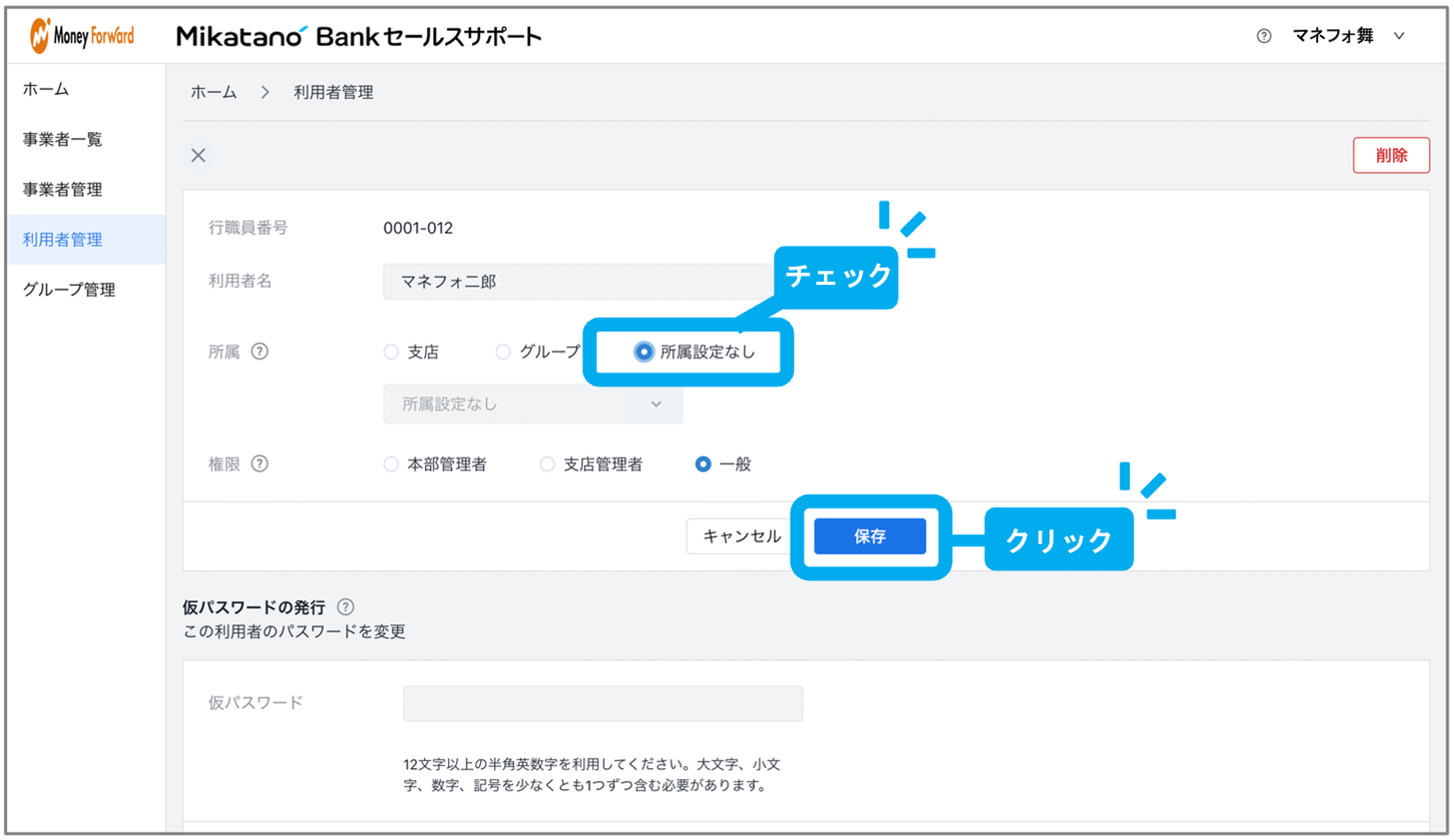Click the 削除 delete button
1454x840 pixels.
pyautogui.click(x=1390, y=155)
